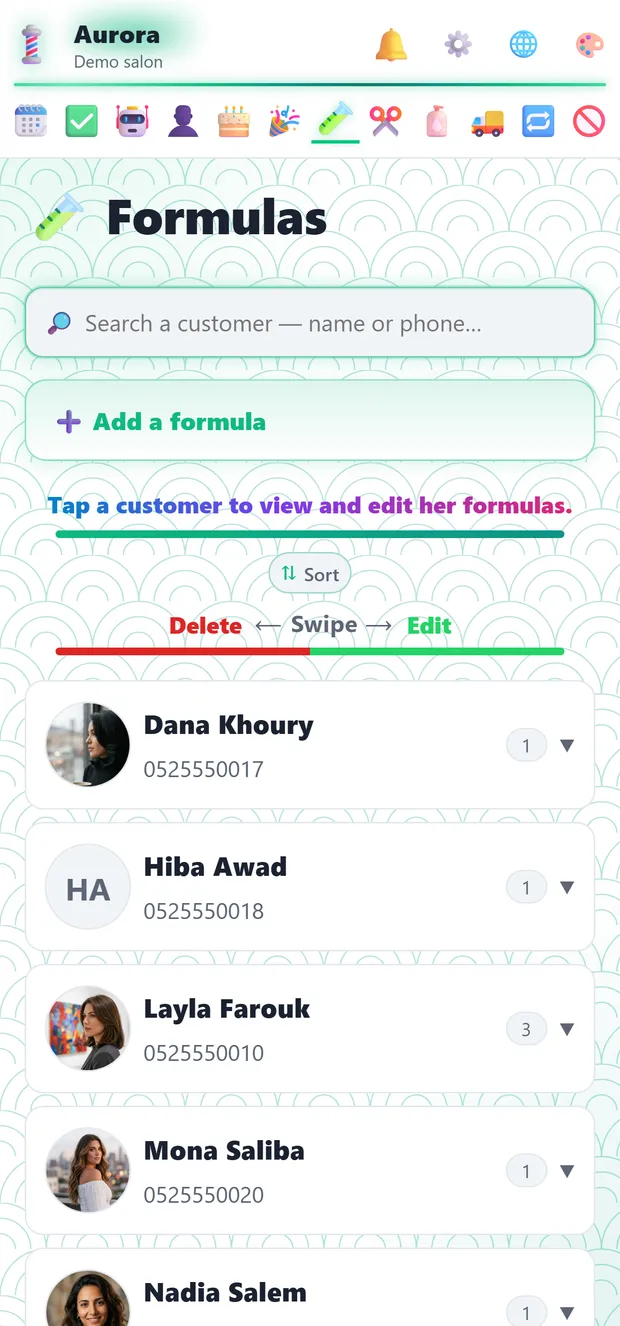The height and width of the screenshot is (1326, 620).
Task: Open the birthday cake icon
Action: pos(234,121)
